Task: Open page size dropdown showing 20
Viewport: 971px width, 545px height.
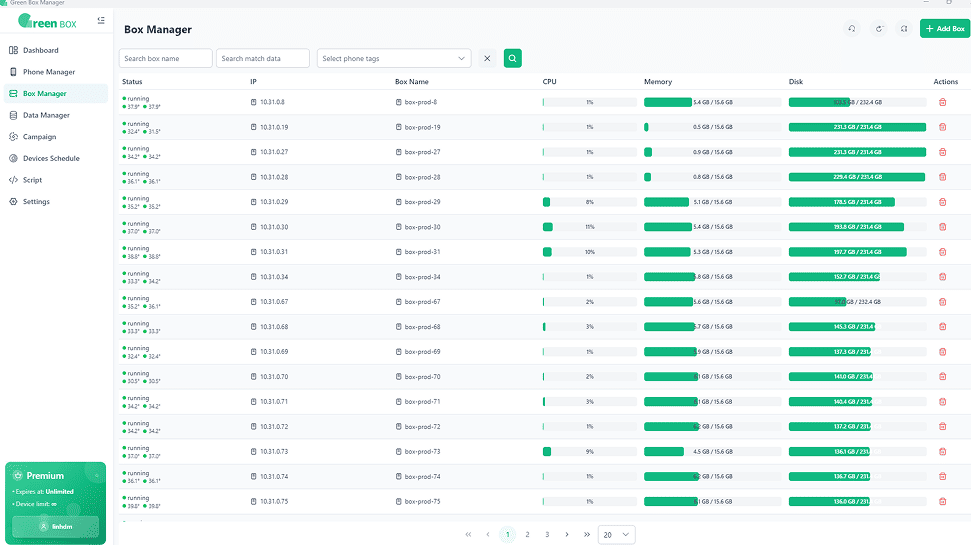Action: tap(616, 534)
